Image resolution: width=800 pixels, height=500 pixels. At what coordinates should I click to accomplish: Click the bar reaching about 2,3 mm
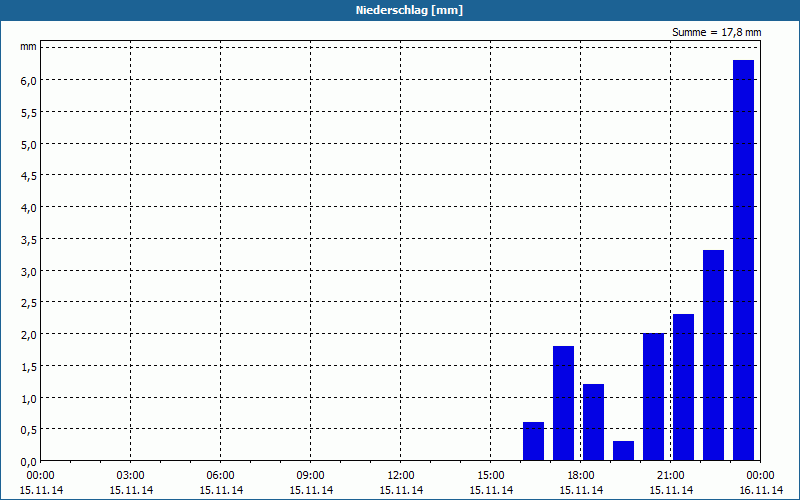coord(683,387)
